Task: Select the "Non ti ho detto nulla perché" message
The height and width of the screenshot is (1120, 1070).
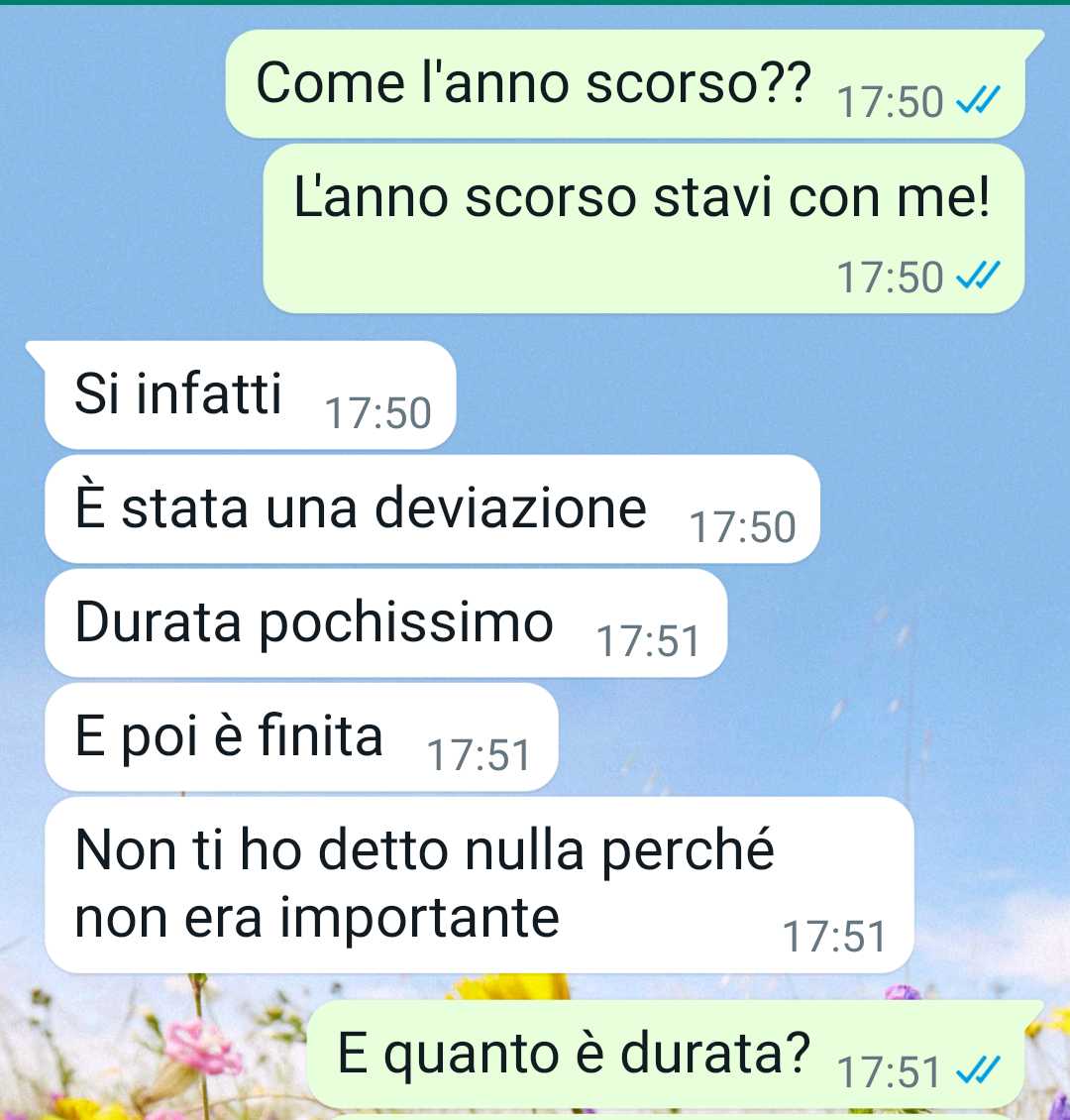Action: click(479, 885)
